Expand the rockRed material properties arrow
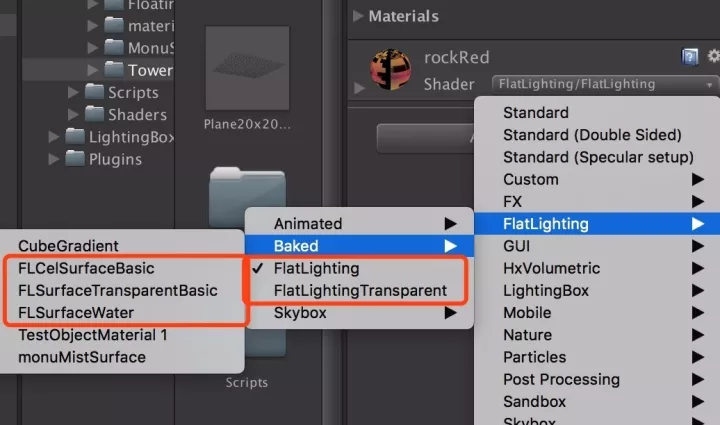 (x=359, y=87)
